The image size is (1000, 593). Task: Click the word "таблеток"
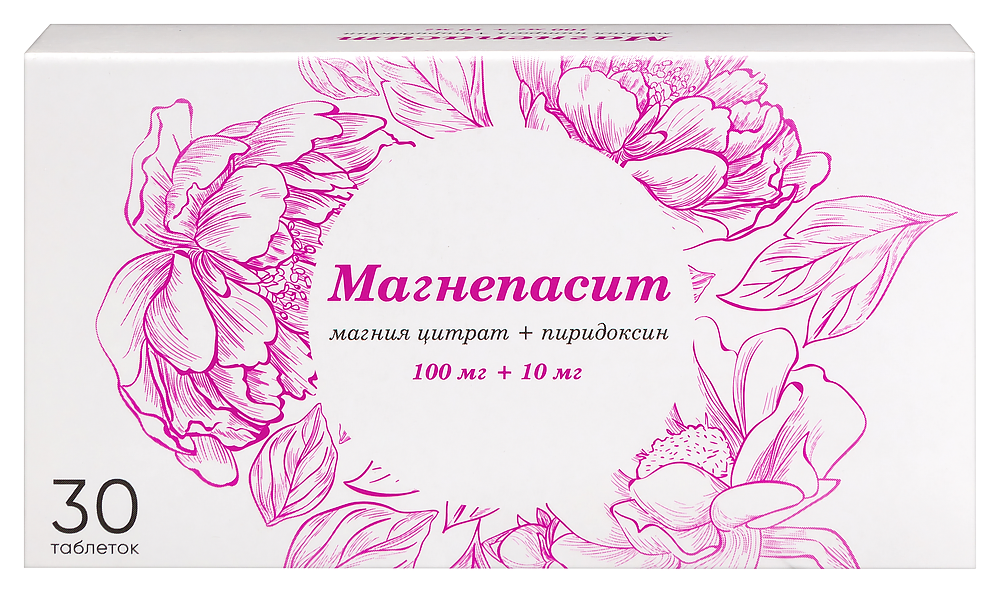tap(96, 548)
